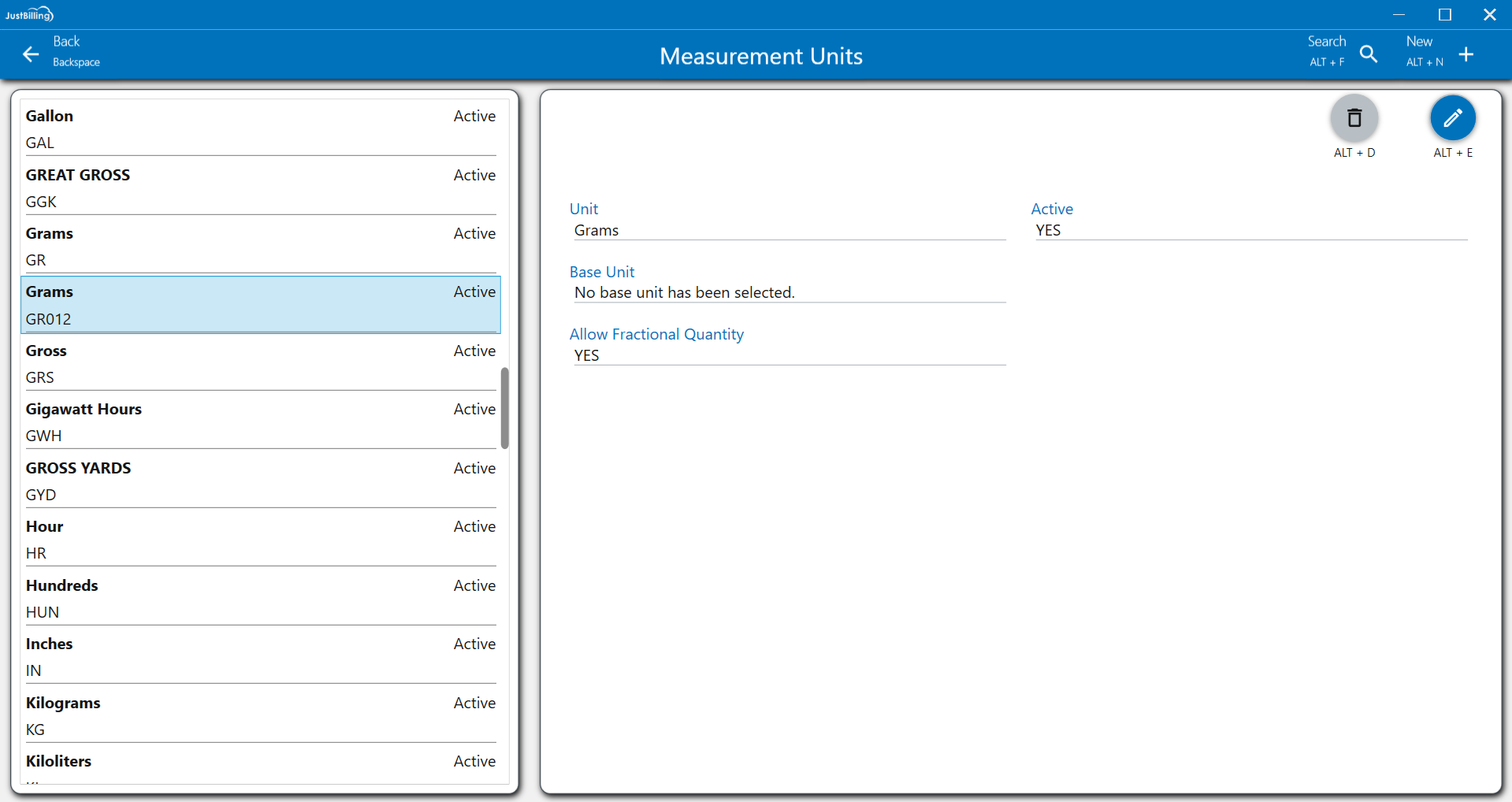Choose the Grams GR unit entry
This screenshot has width=1512, height=802.
(260, 246)
